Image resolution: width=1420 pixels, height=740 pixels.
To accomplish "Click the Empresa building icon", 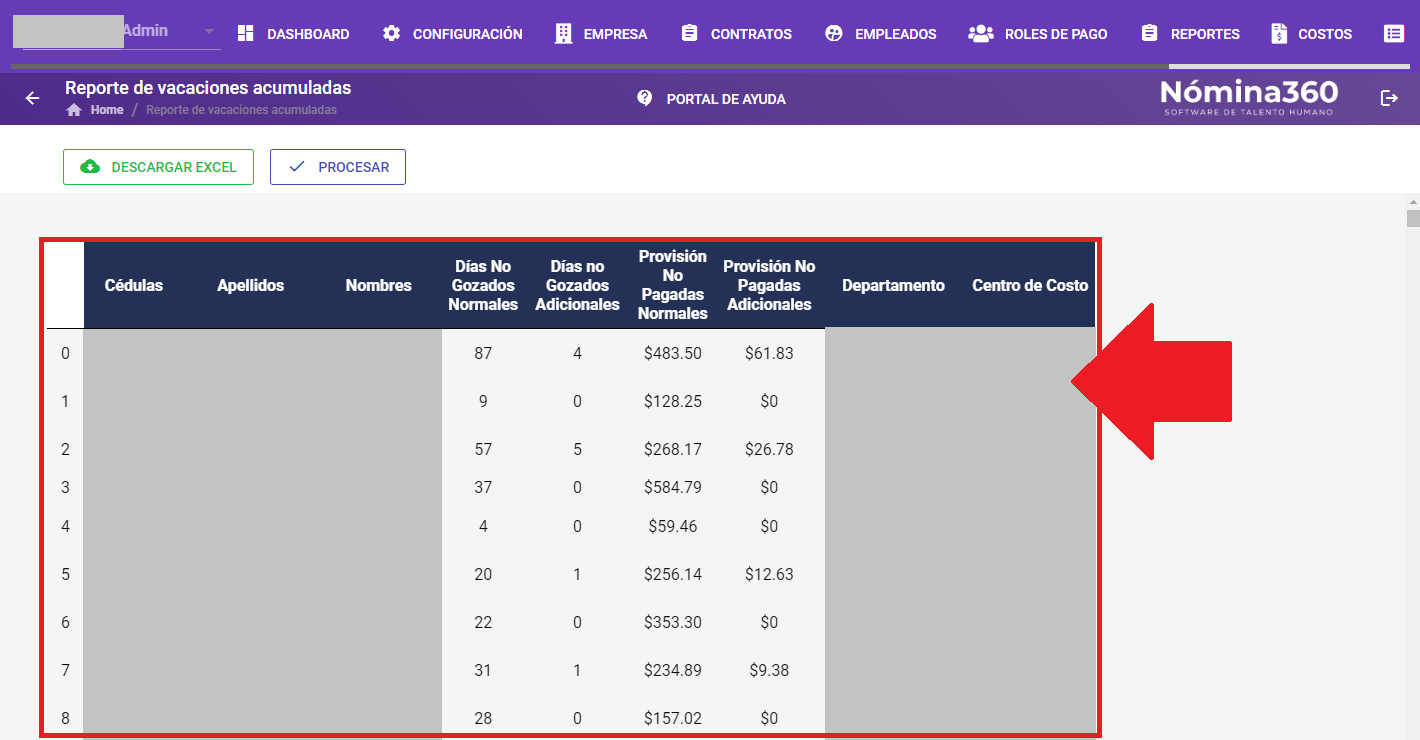I will 564,33.
